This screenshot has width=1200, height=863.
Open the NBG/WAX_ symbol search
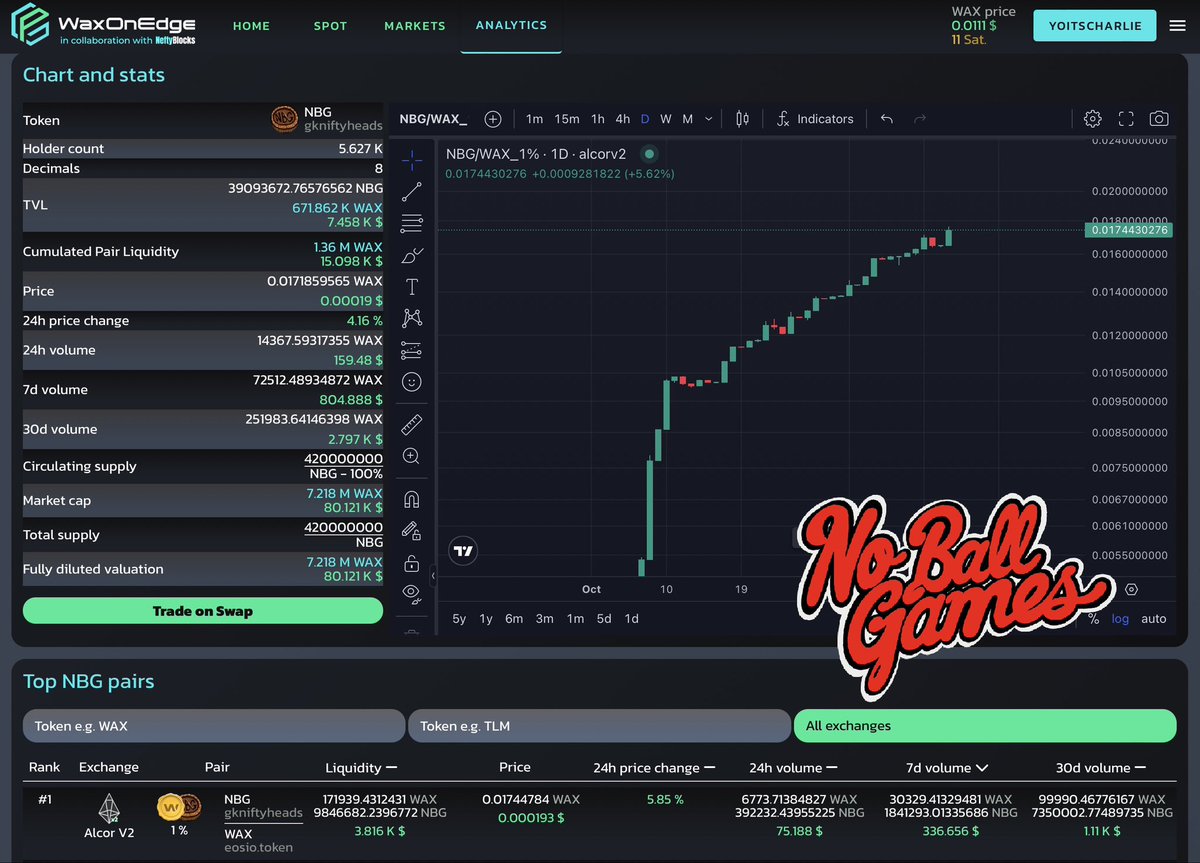coord(433,119)
